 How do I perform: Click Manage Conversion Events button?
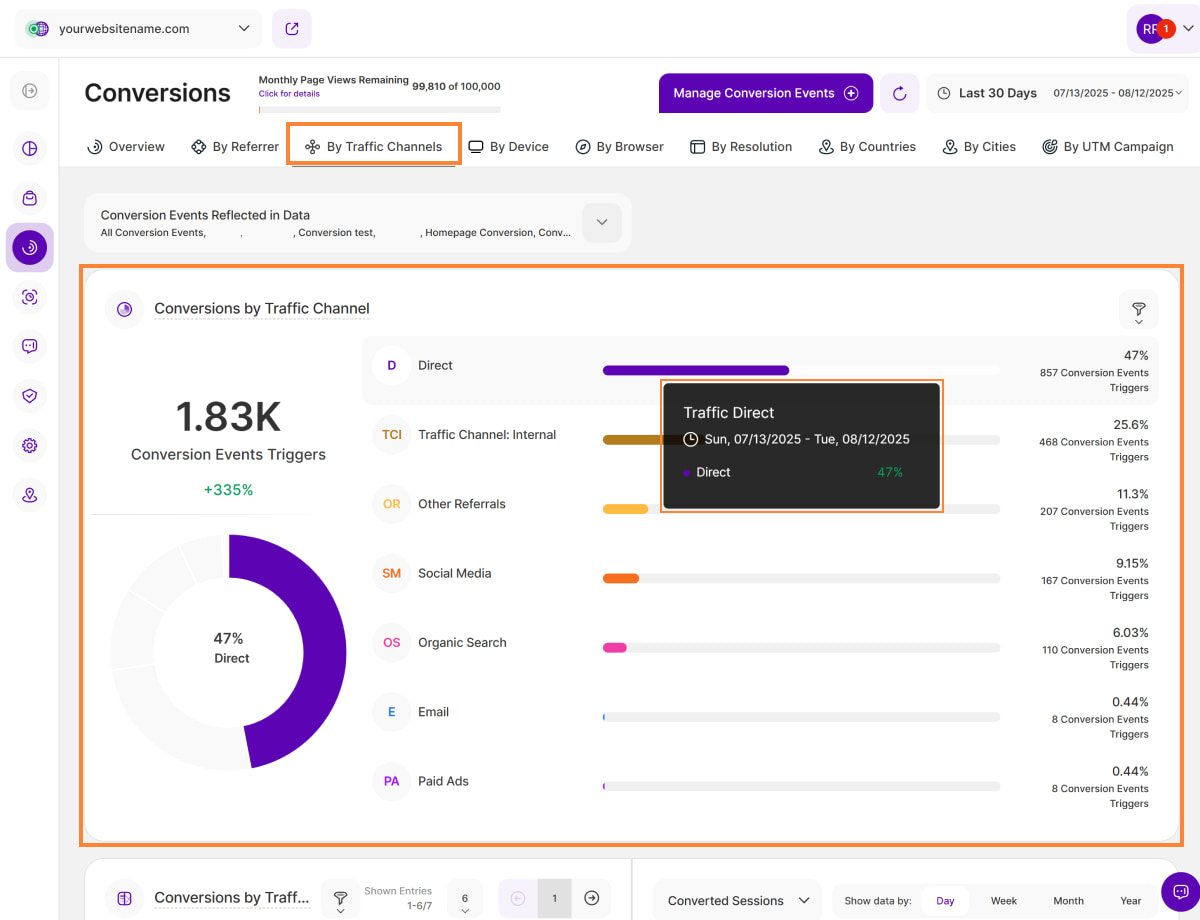[x=765, y=93]
